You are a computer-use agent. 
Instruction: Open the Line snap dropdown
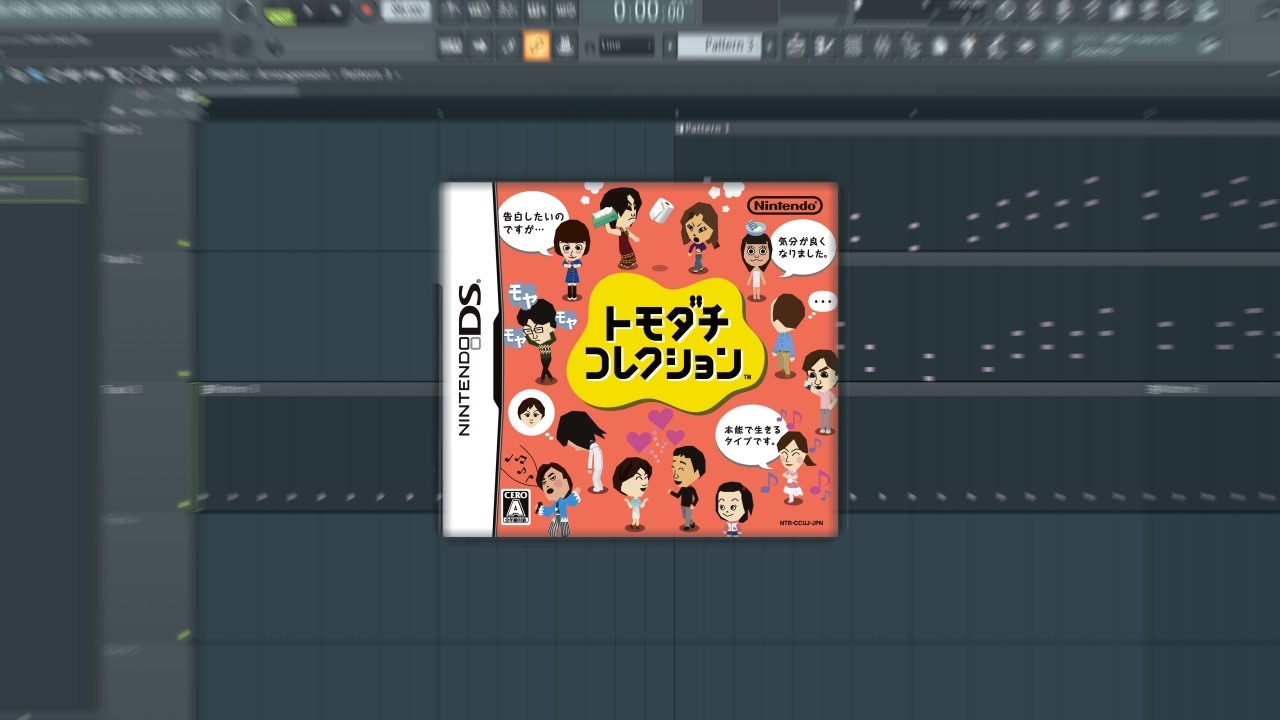coord(627,46)
